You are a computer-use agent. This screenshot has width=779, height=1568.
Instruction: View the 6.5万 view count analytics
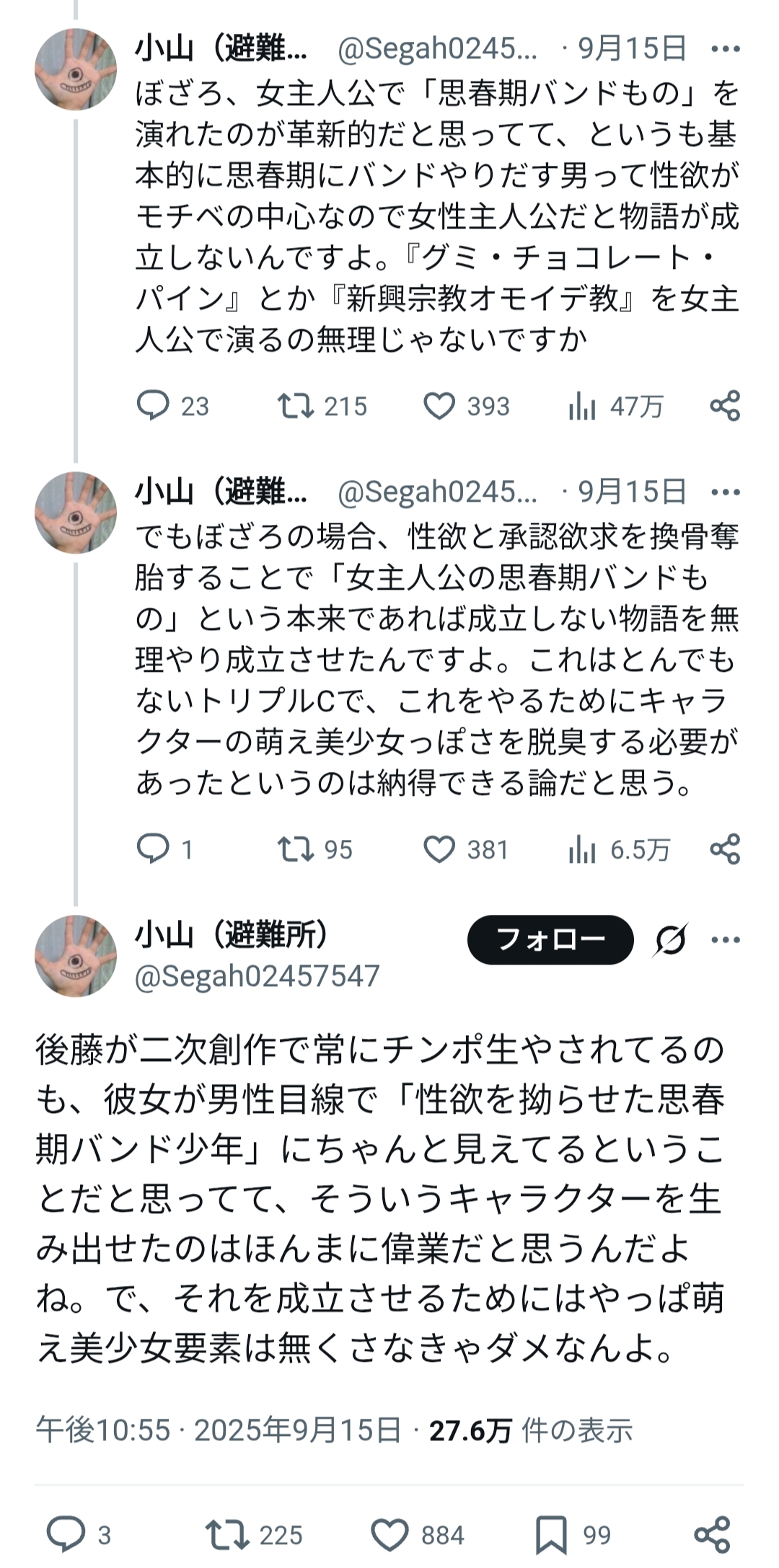coord(581,850)
